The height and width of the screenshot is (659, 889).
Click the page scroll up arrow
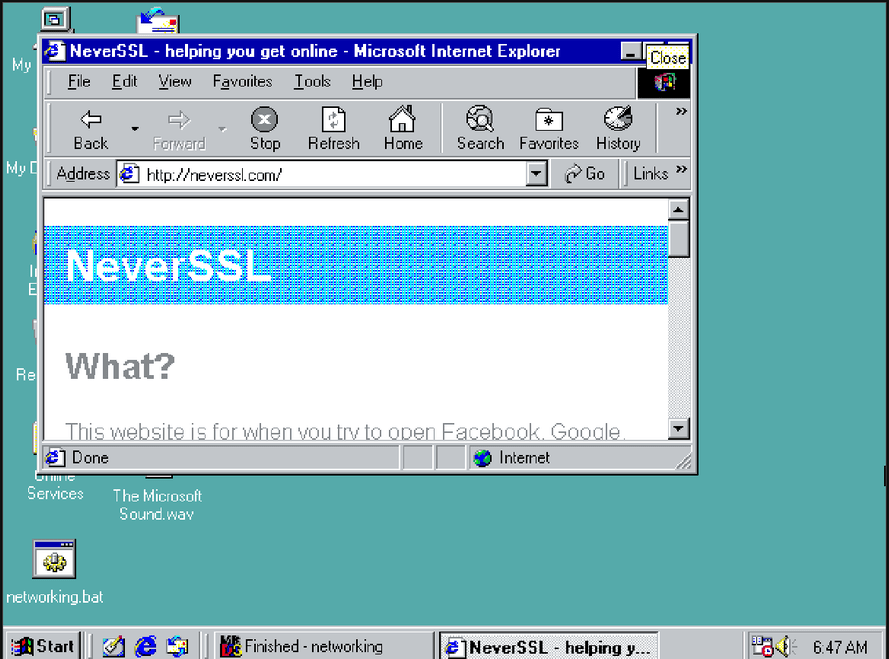pos(679,210)
